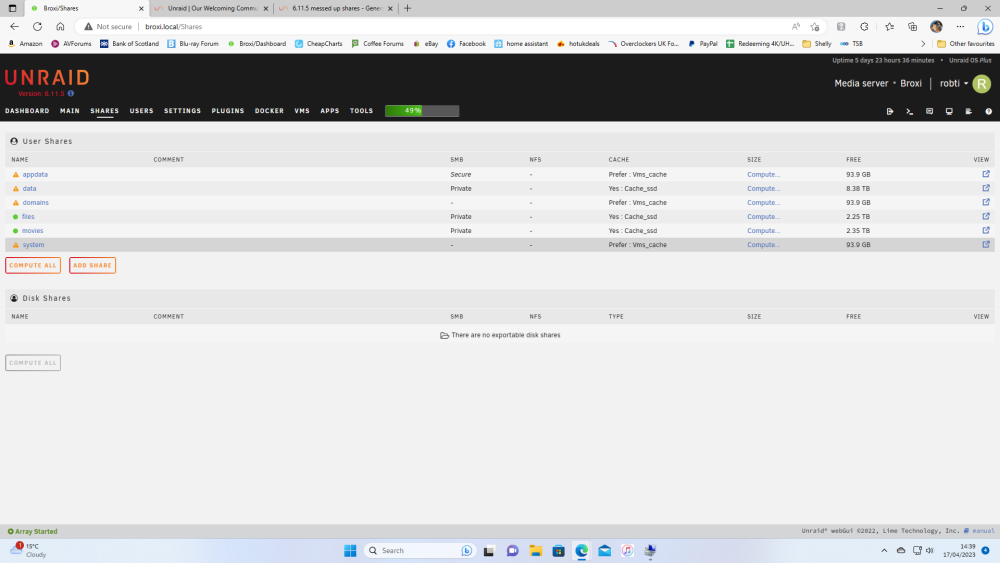Open the Settings menu
Image resolution: width=1000 pixels, height=563 pixels.
[x=182, y=111]
